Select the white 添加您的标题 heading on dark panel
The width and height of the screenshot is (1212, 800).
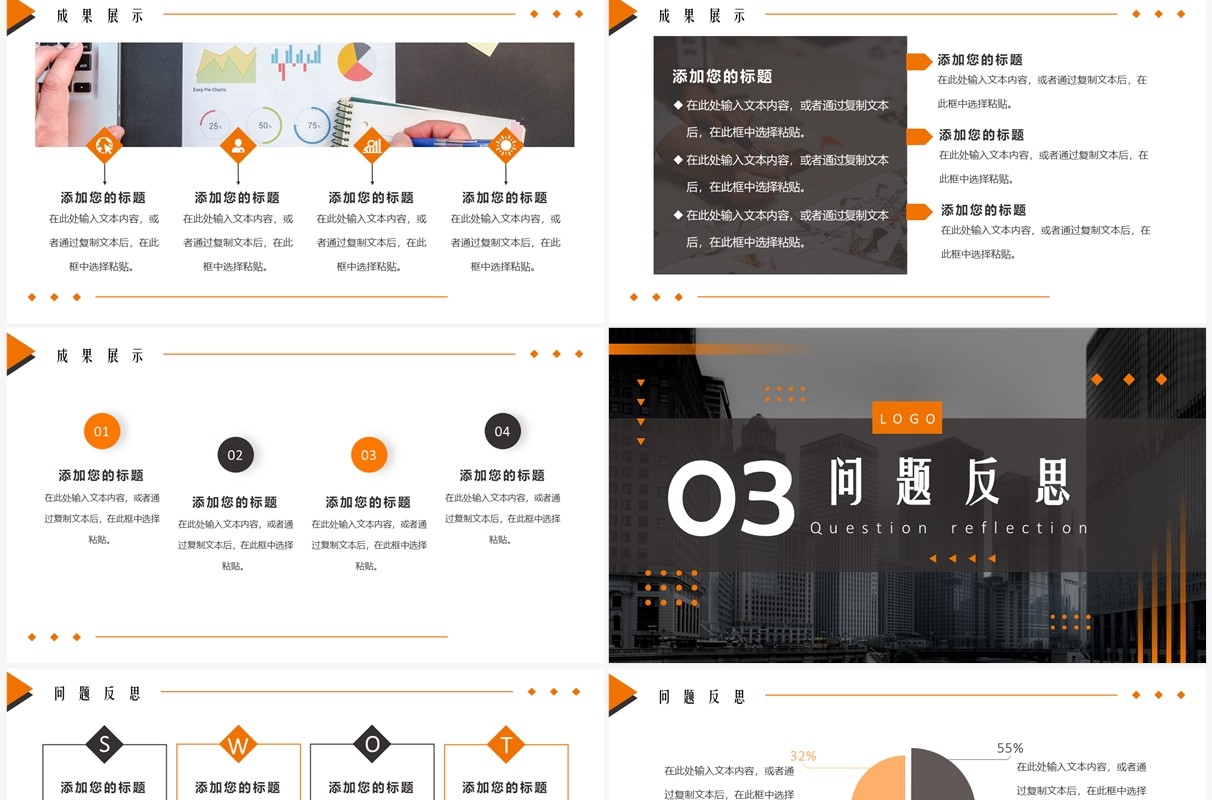click(x=722, y=77)
